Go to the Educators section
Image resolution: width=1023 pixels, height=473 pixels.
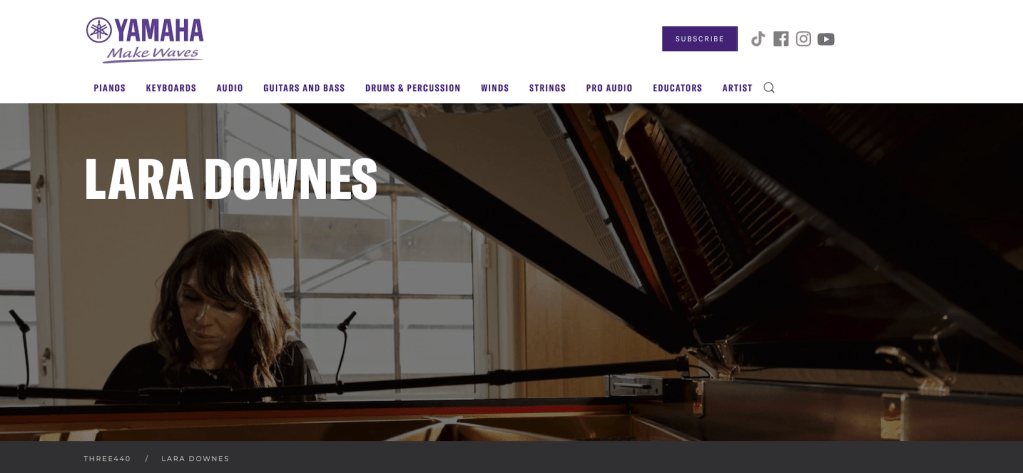point(677,88)
